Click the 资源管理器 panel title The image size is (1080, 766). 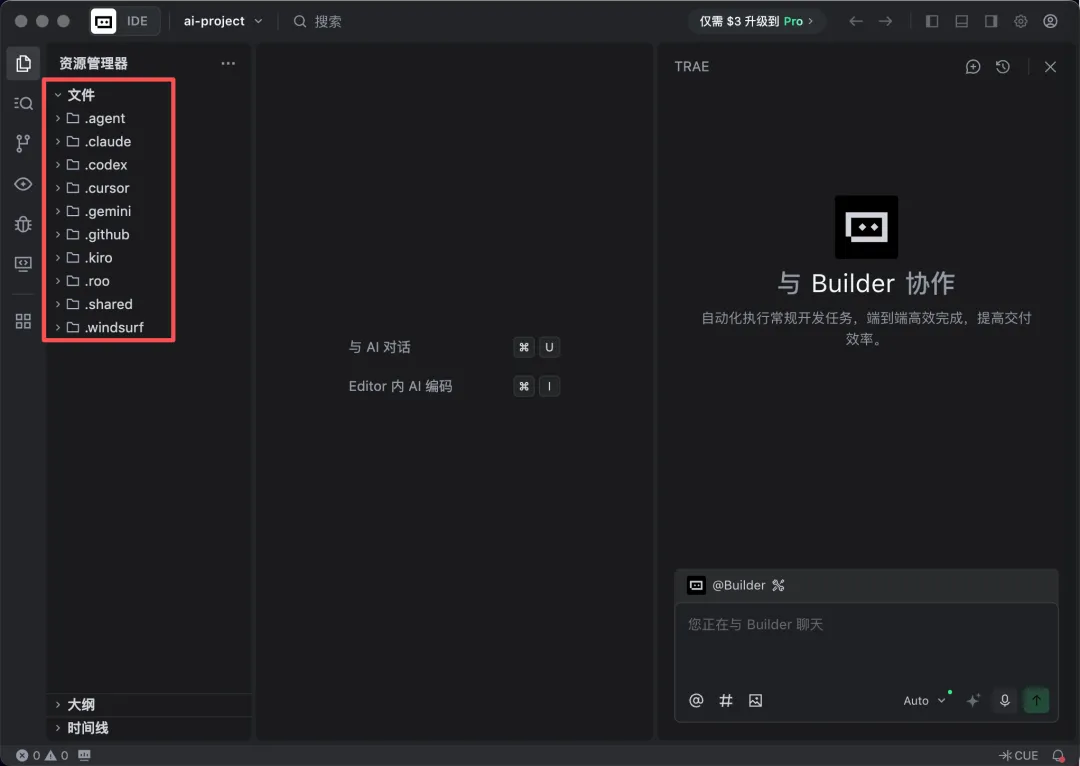click(94, 63)
